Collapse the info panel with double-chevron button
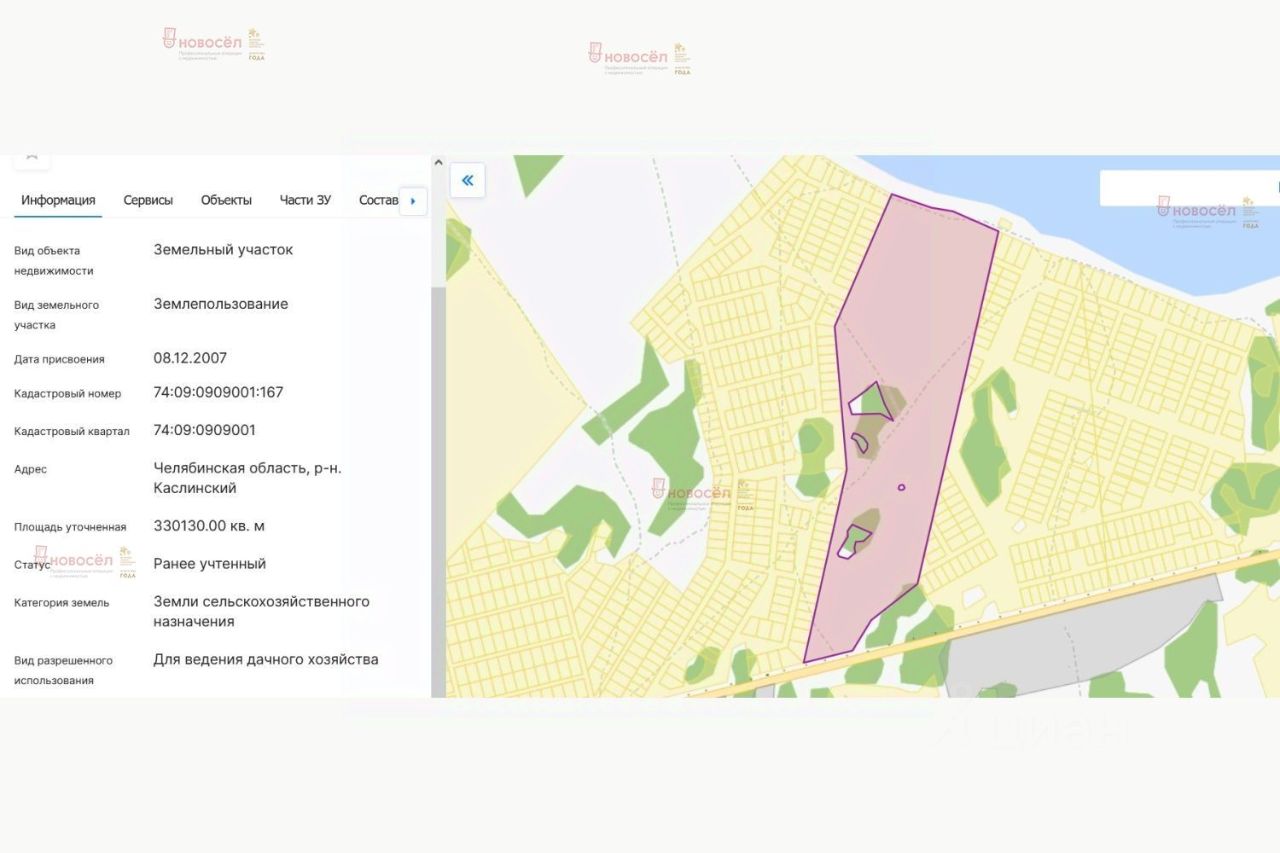 467,181
